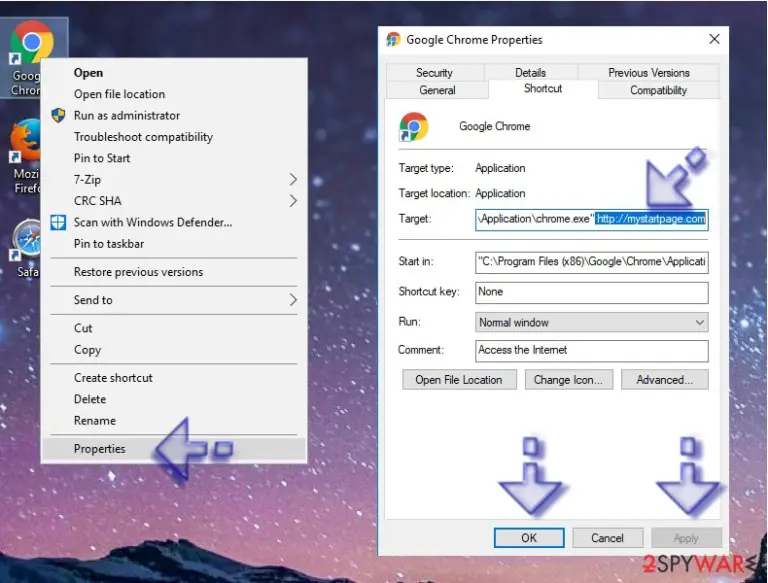Switch to the Previous Versions tab
Image resolution: width=768 pixels, height=583 pixels.
[649, 73]
